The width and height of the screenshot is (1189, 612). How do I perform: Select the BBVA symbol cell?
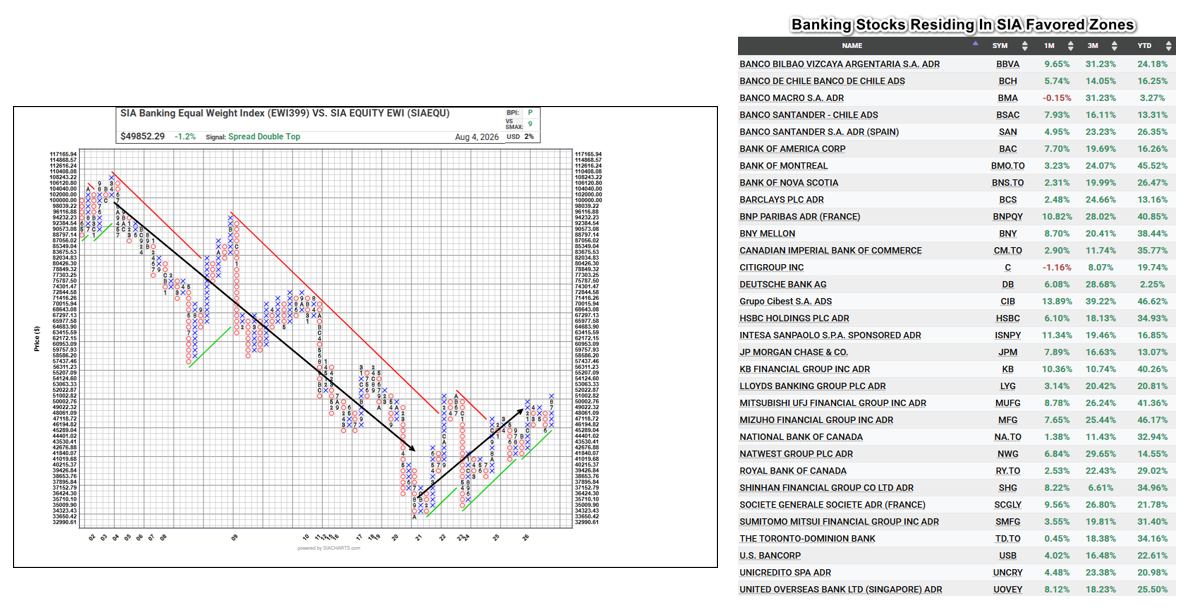[1008, 64]
